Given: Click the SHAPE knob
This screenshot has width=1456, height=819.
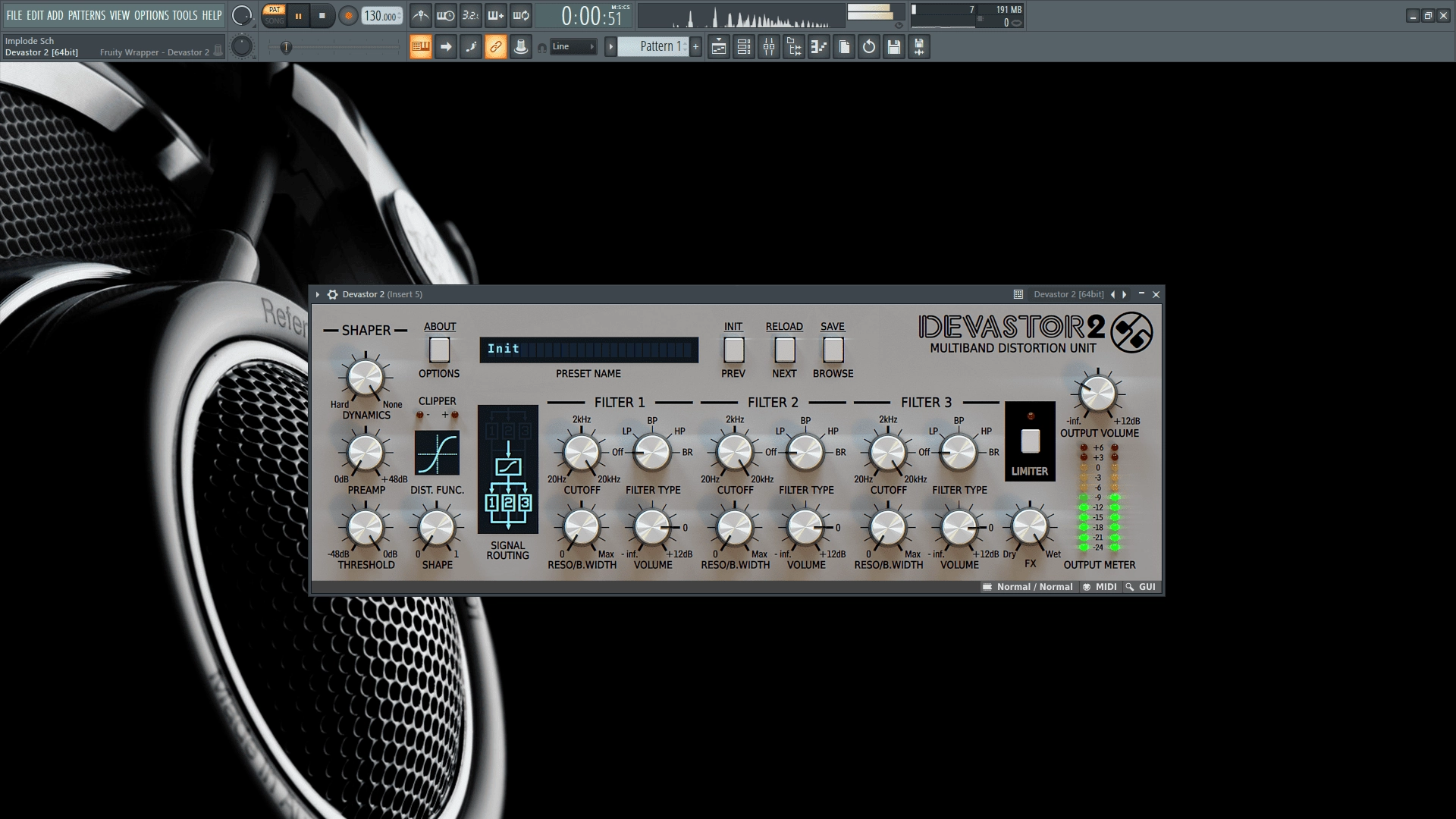Looking at the screenshot, I should (x=437, y=529).
